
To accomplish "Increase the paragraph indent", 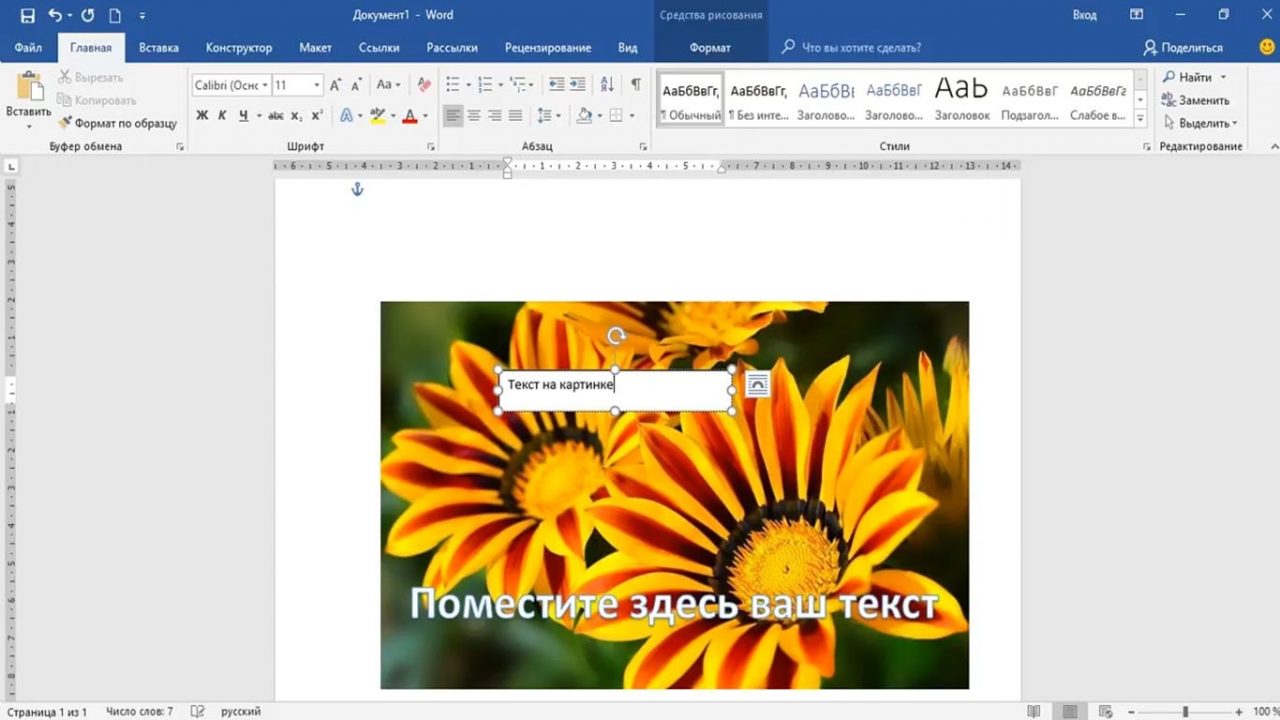I will (579, 85).
